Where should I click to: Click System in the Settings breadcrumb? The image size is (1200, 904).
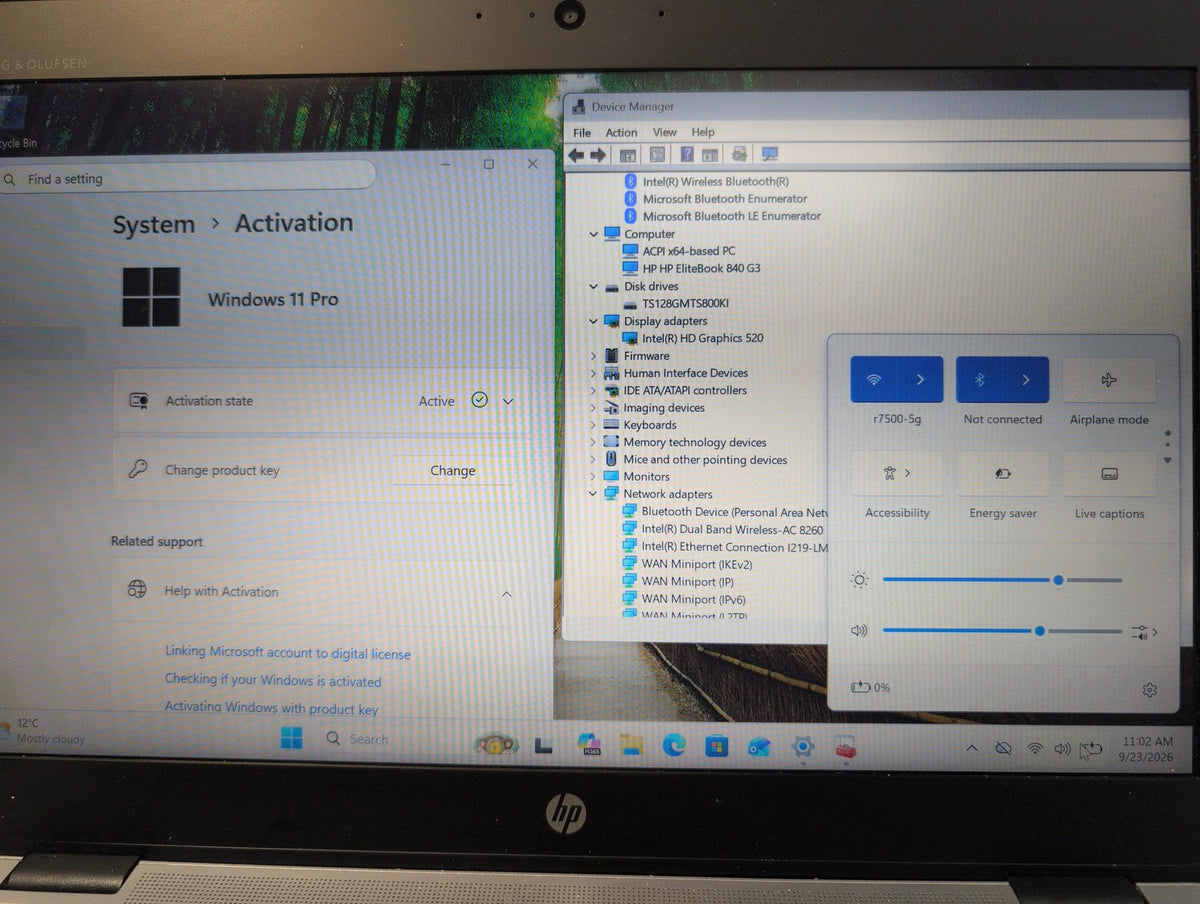tap(153, 226)
